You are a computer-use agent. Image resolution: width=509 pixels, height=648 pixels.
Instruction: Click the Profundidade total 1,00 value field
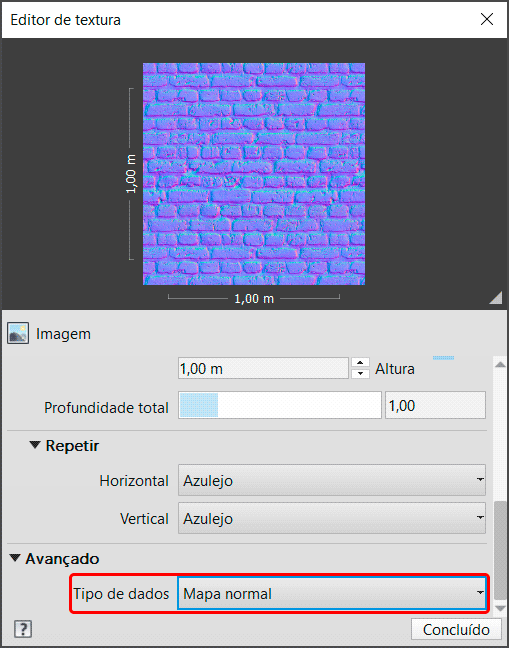coord(435,406)
